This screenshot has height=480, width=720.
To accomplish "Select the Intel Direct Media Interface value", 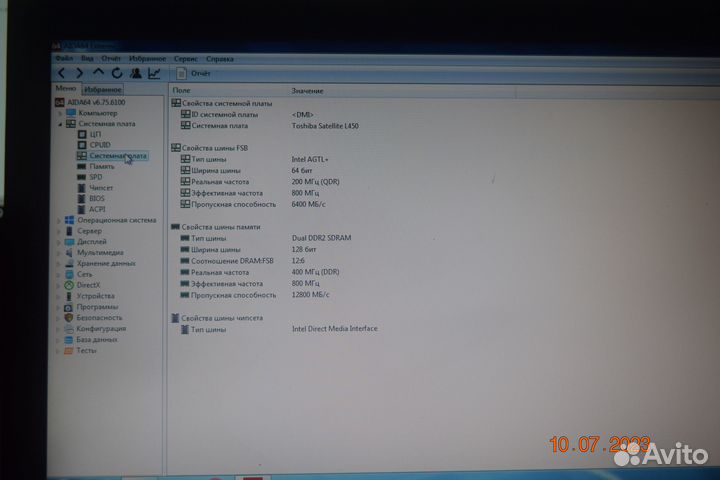I will pos(335,328).
